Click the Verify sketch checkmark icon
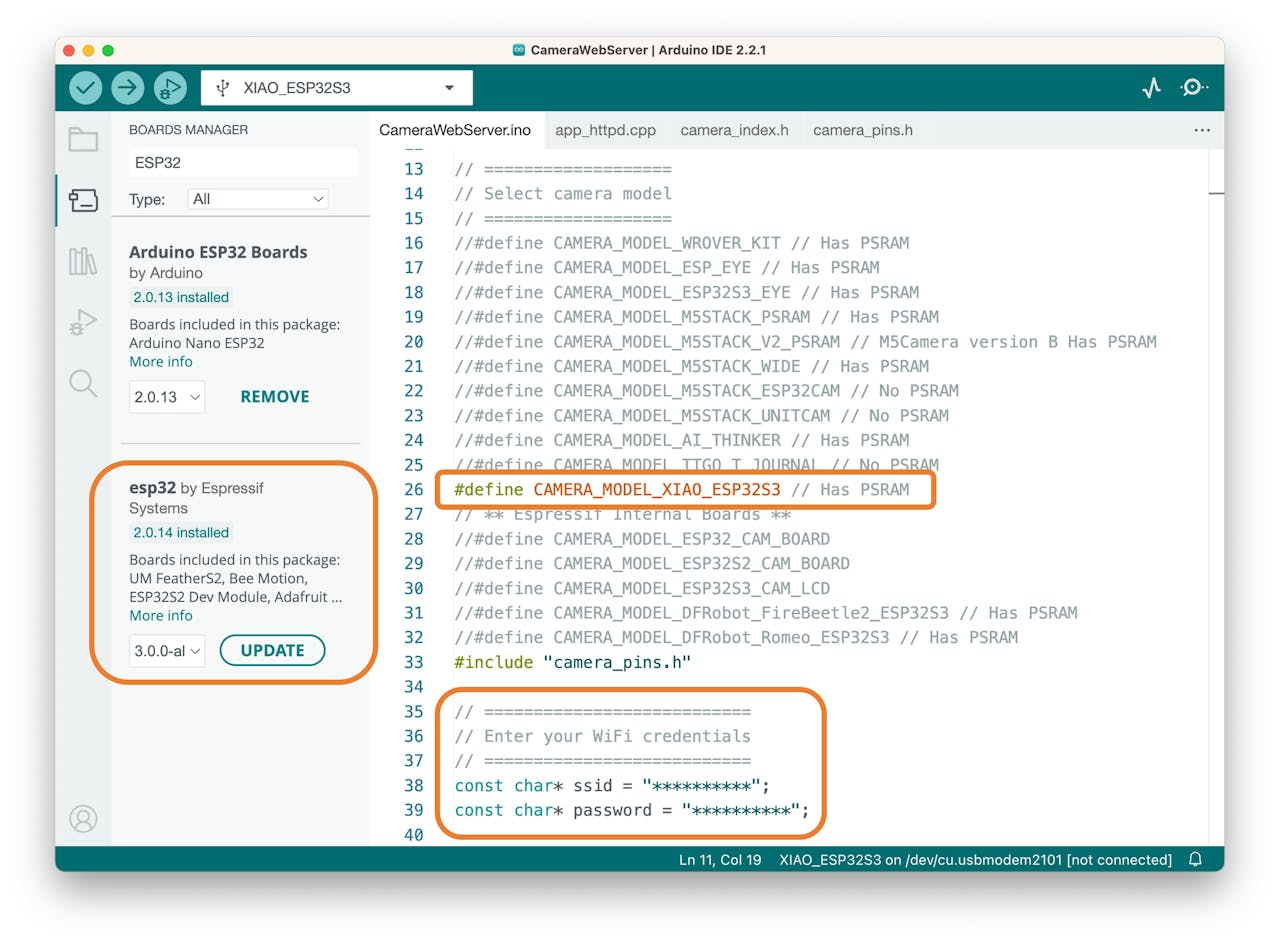Image resolution: width=1280 pixels, height=944 pixels. click(86, 88)
